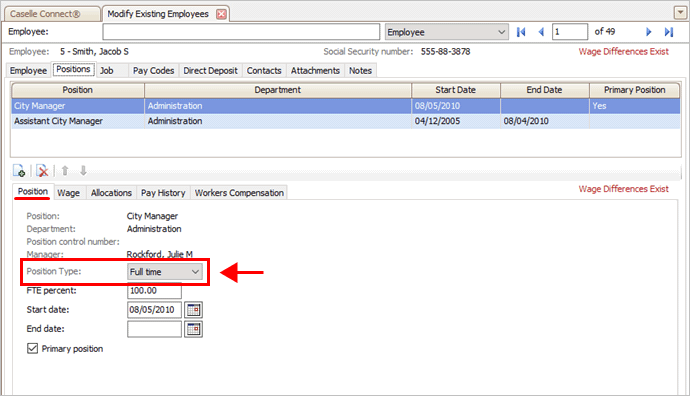Open the Start date calendar picker
This screenshot has height=396, width=690.
click(x=194, y=310)
